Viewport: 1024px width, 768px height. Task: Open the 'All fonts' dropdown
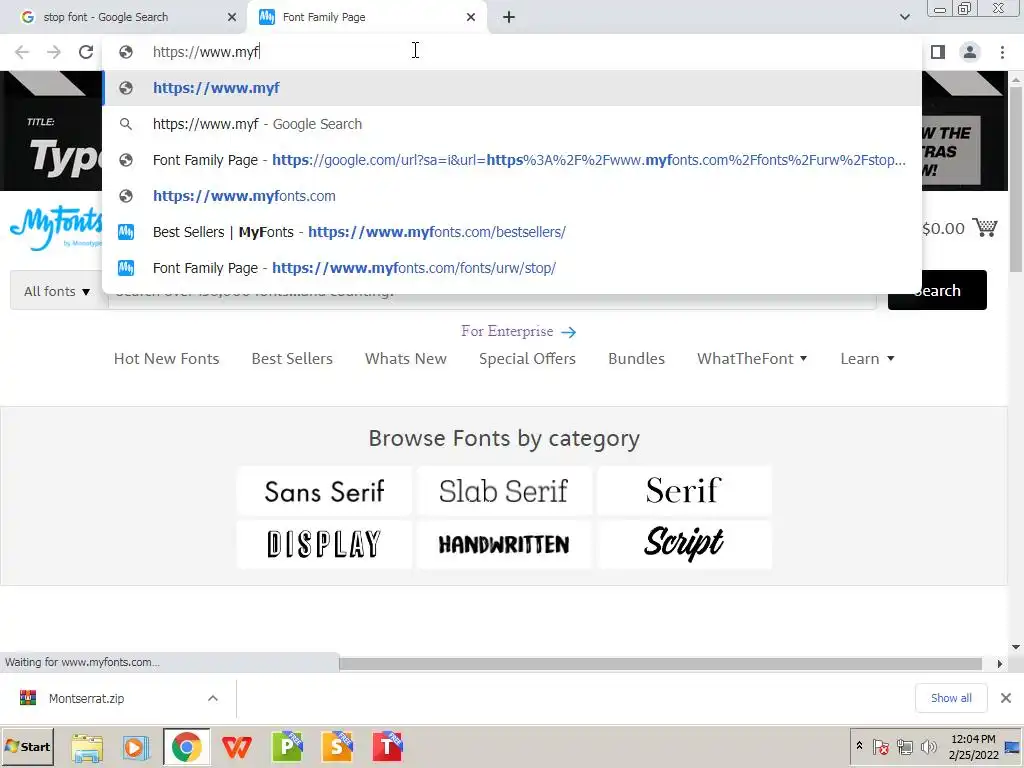57,291
